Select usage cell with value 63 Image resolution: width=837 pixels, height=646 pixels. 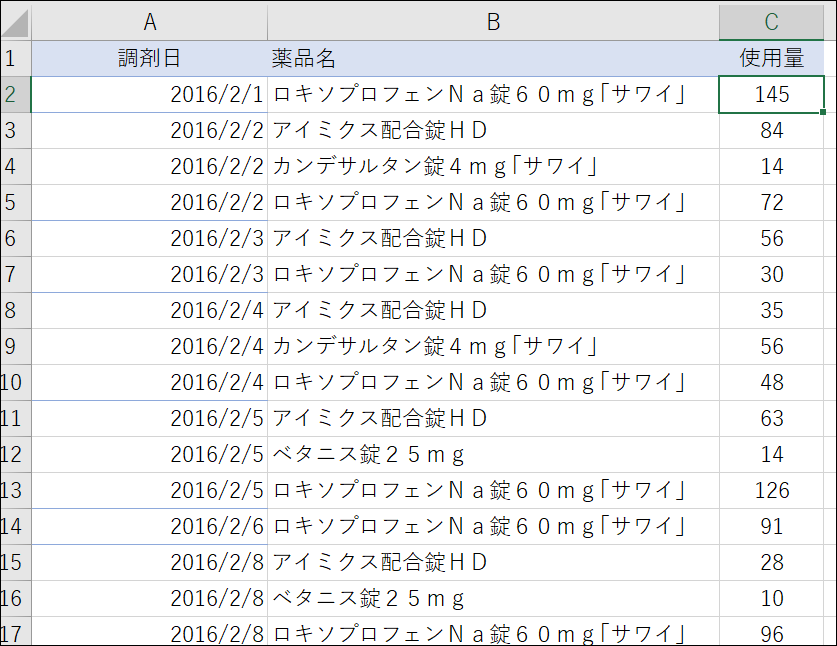tap(771, 419)
